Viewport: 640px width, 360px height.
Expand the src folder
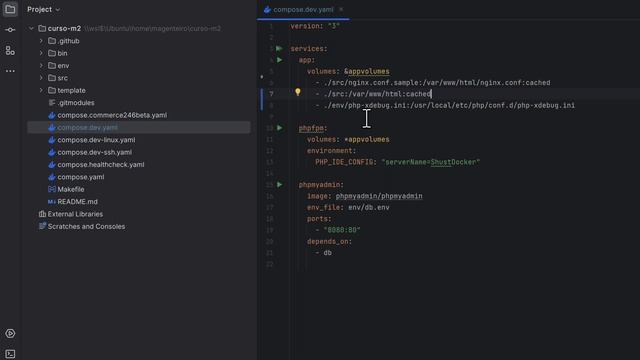click(x=41, y=78)
